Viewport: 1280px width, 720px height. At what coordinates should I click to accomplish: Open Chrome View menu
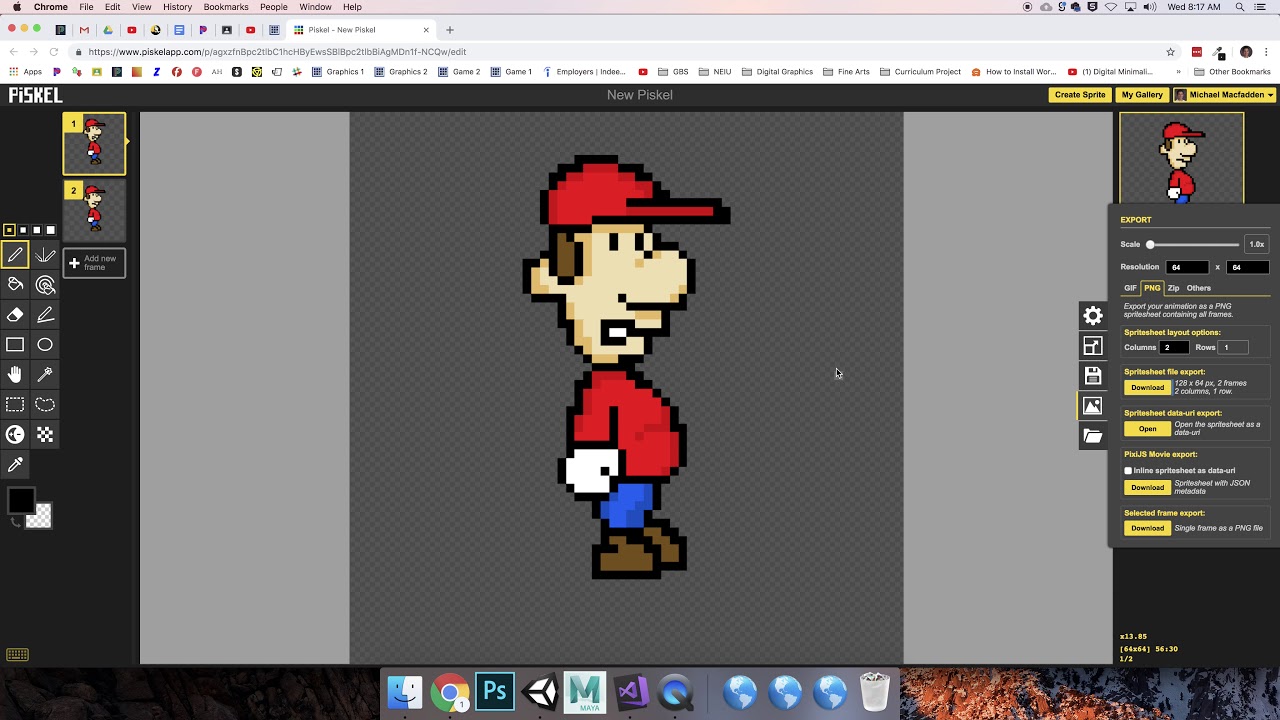[142, 7]
